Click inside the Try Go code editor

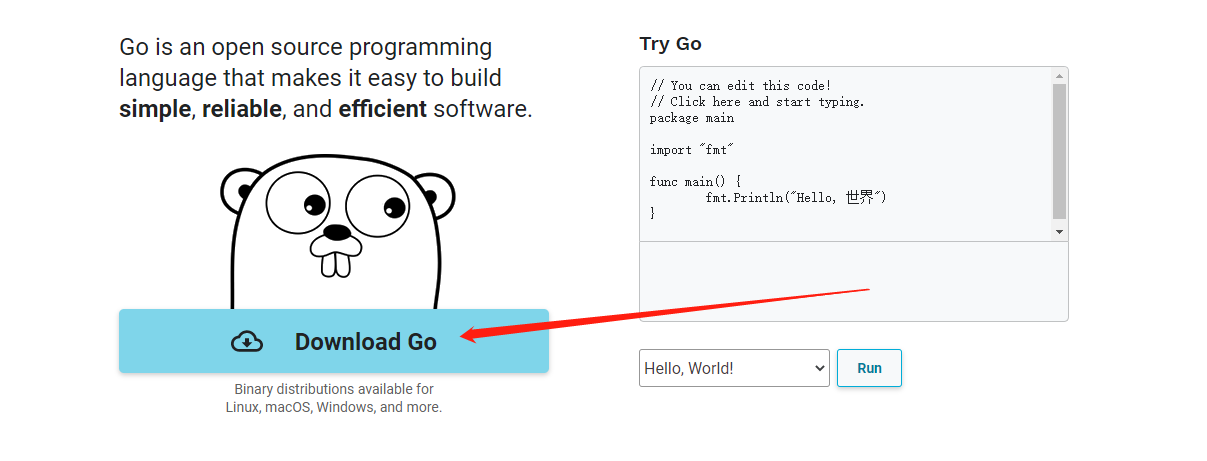(x=845, y=154)
